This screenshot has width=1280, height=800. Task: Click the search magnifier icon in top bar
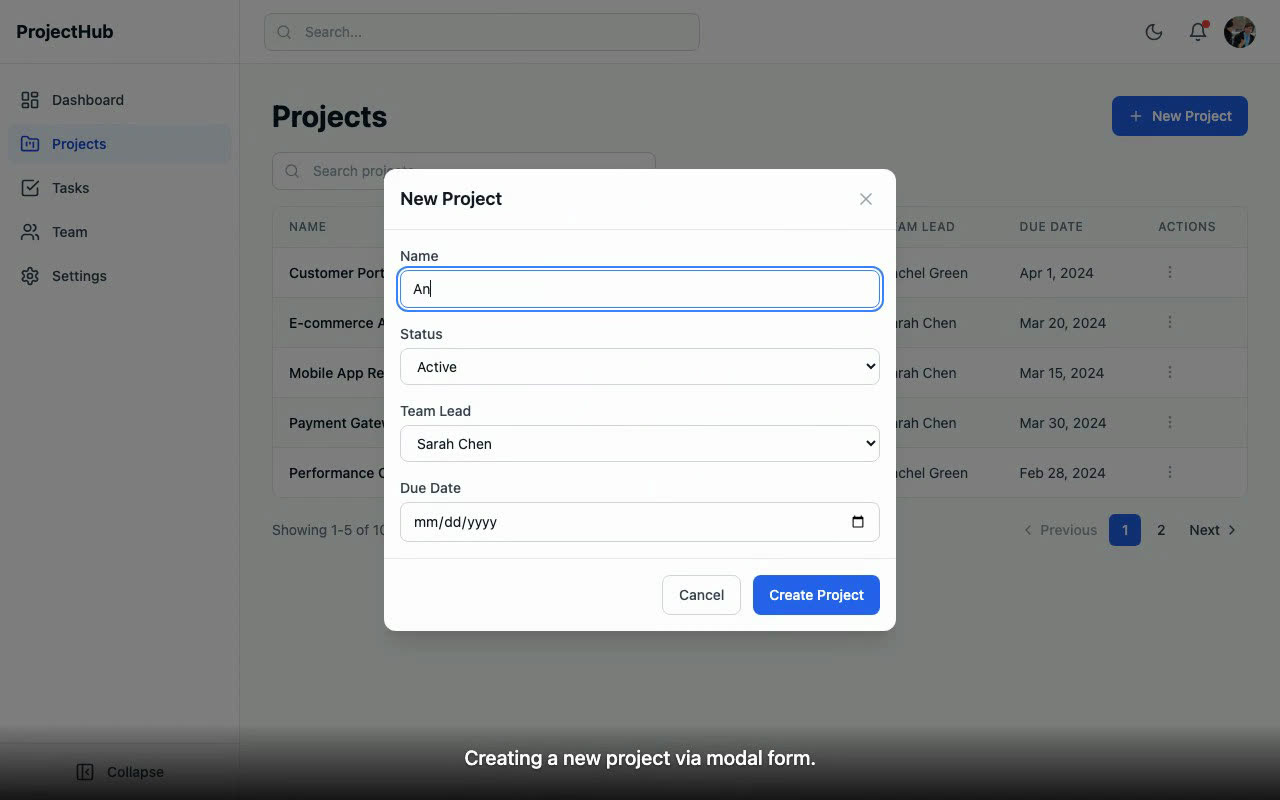pyautogui.click(x=285, y=32)
